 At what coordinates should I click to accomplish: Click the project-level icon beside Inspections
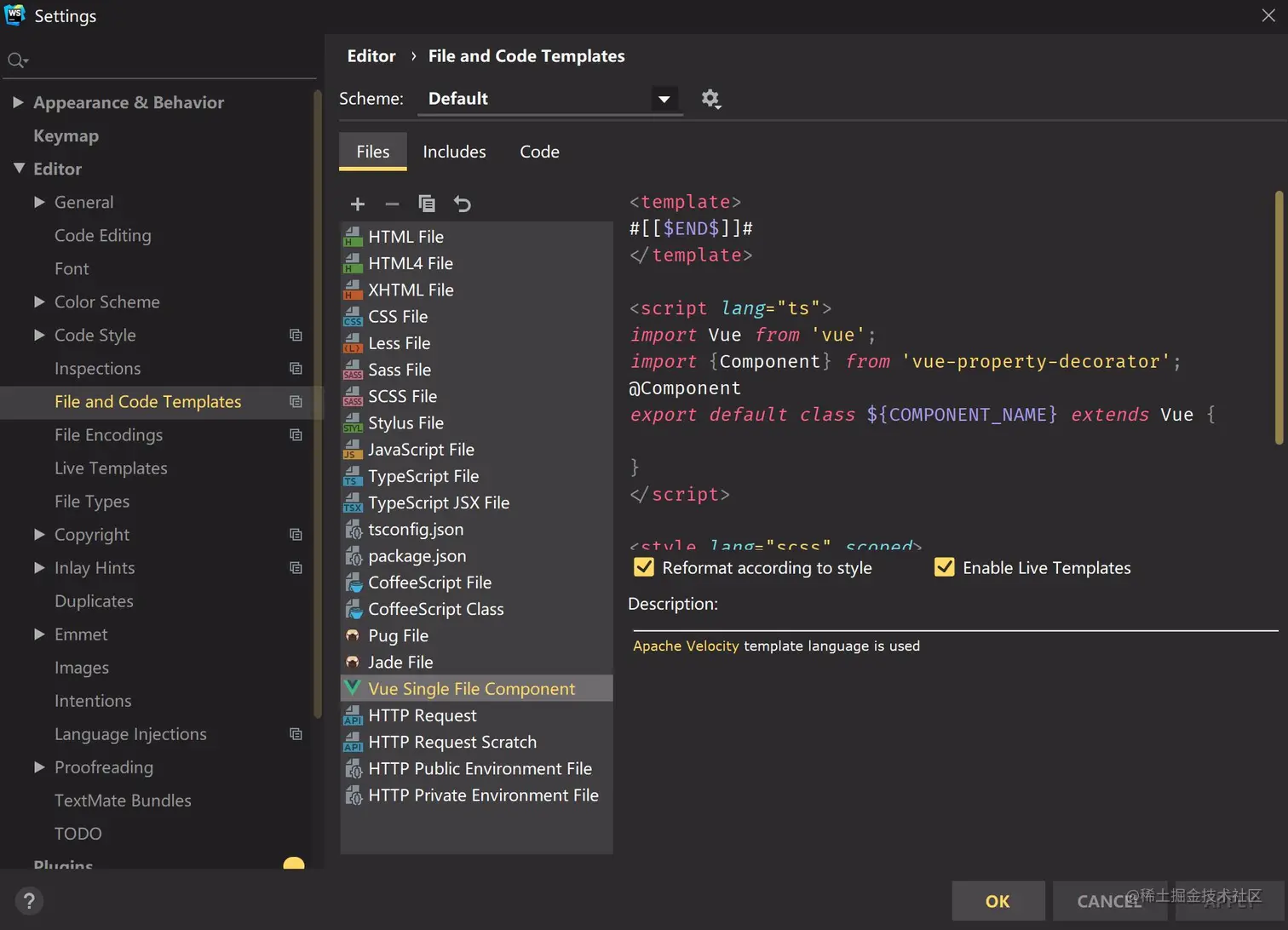[x=296, y=369]
